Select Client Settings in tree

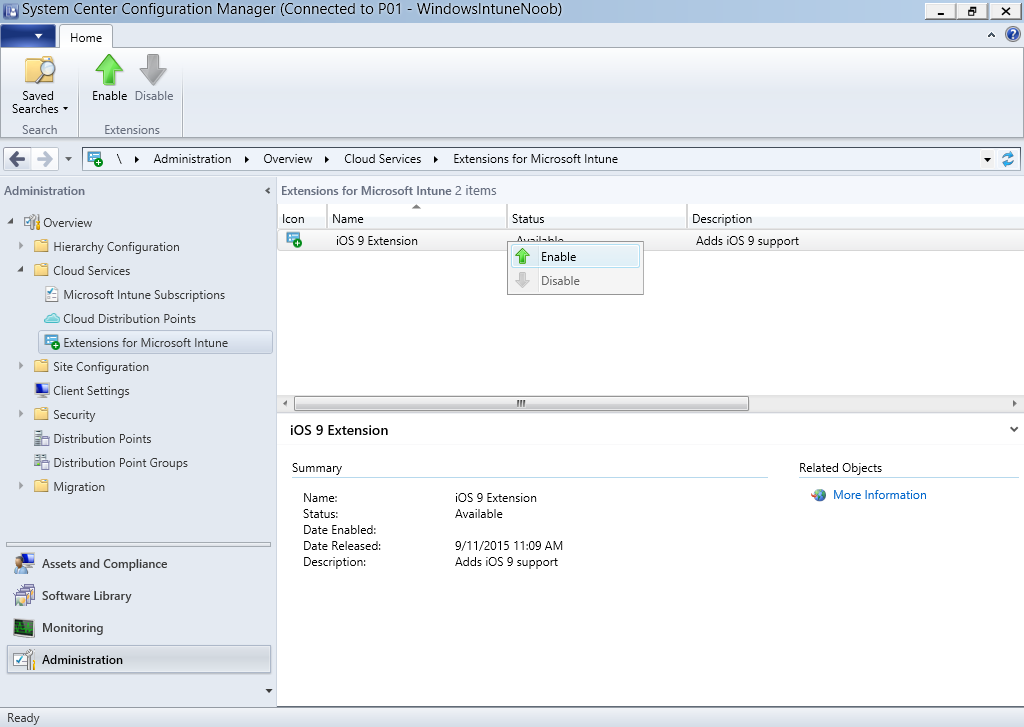coord(91,391)
